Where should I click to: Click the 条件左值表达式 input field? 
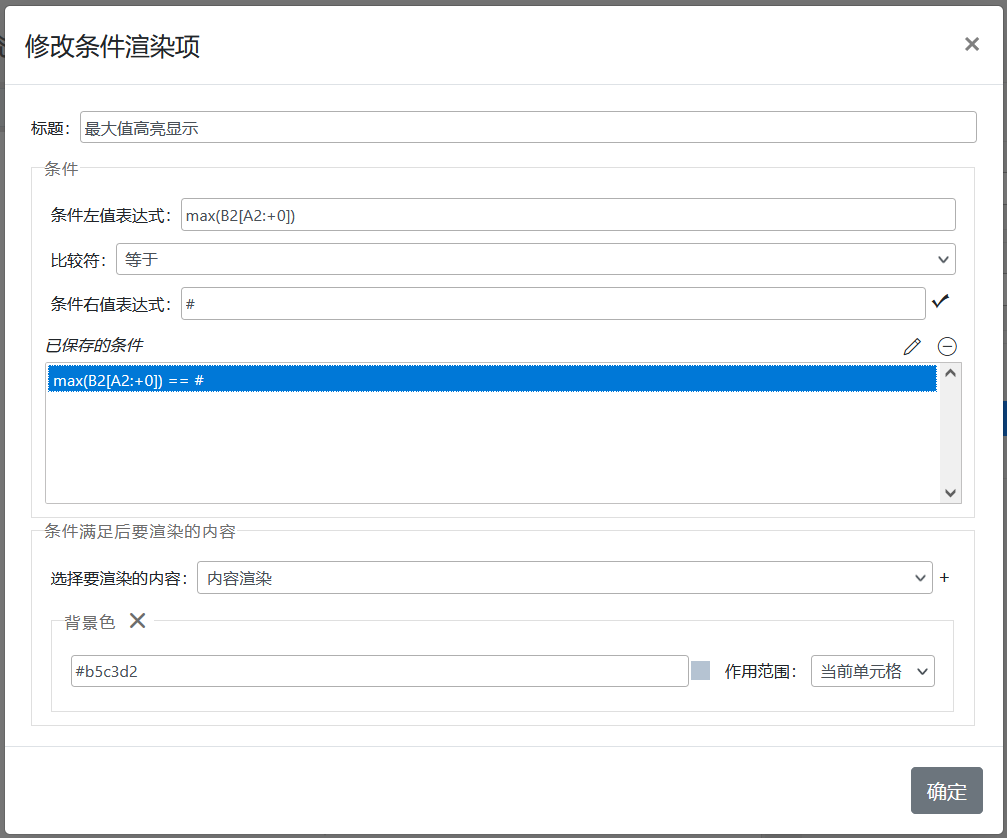568,214
